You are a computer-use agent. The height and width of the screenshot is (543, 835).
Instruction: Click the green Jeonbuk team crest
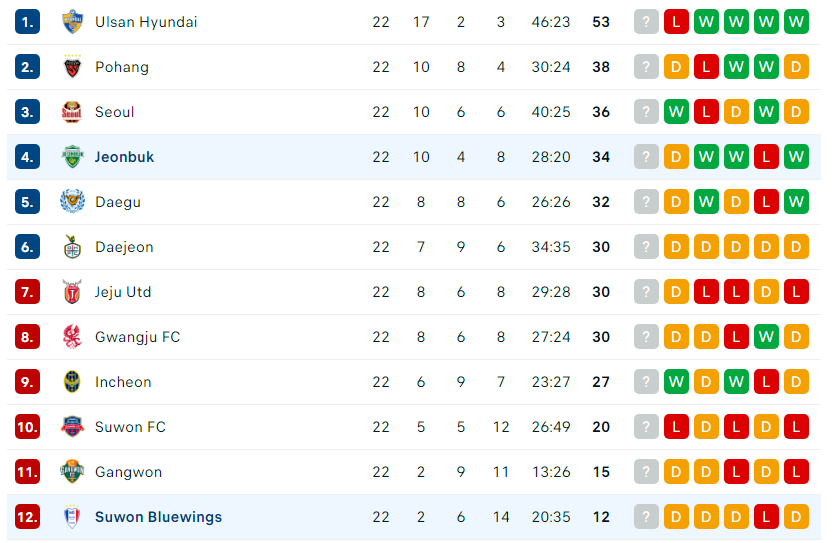[72, 157]
